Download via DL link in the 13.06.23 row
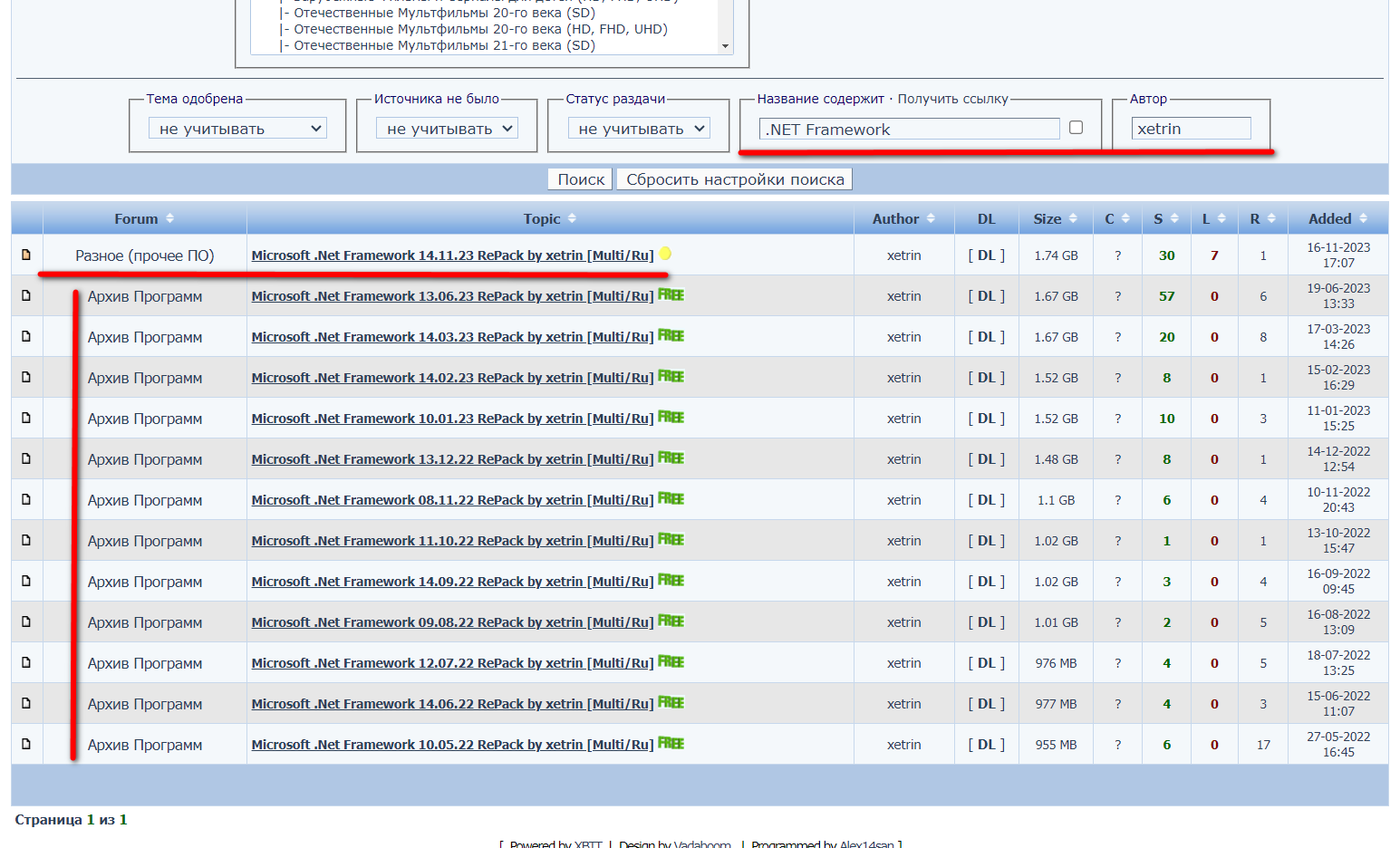 (x=986, y=296)
